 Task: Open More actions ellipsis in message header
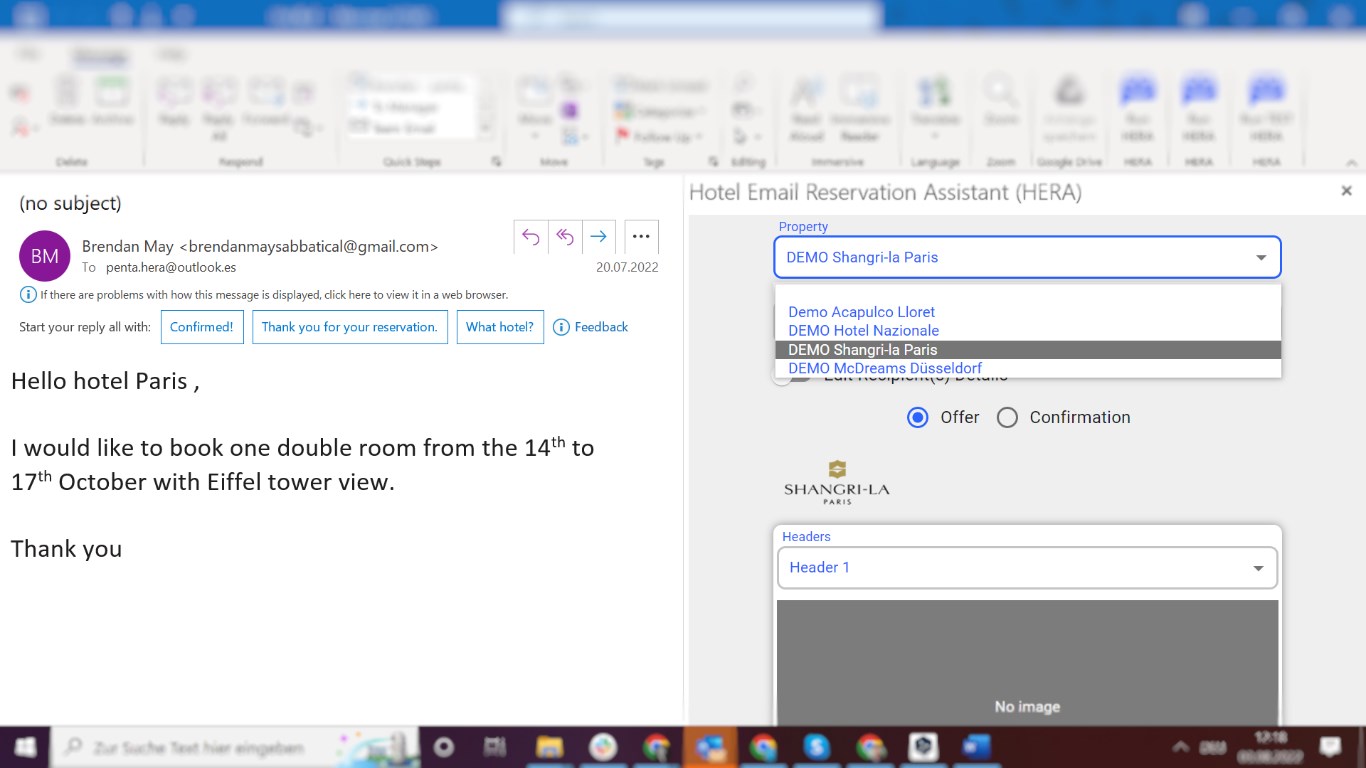[641, 237]
